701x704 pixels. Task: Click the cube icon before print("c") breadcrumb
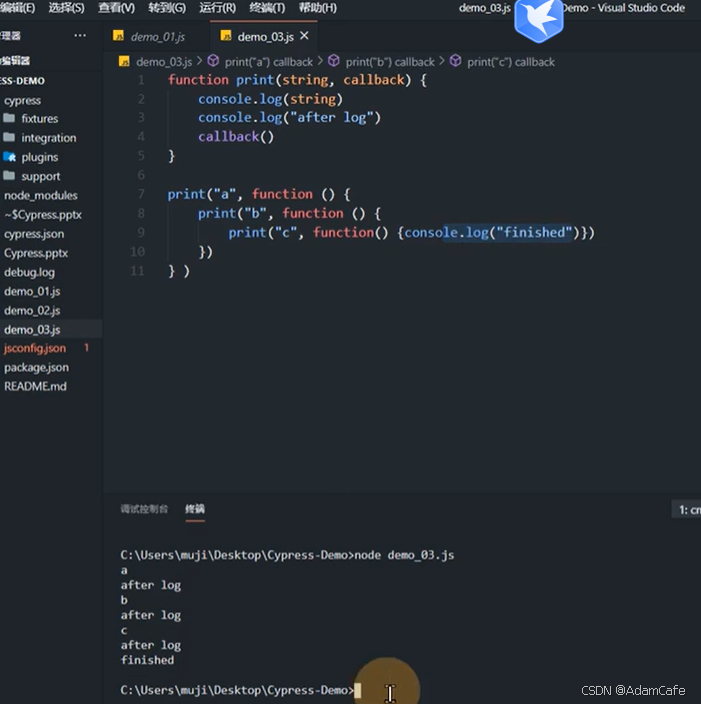(455, 61)
